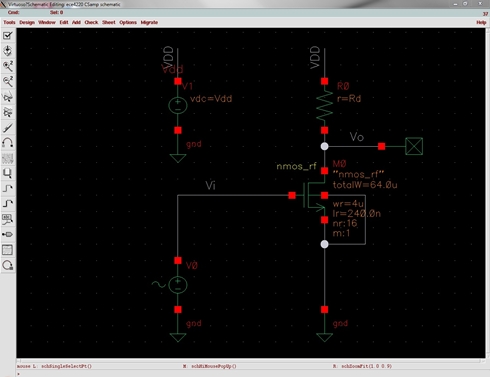Image resolution: width=490 pixels, height=377 pixels.
Task: Open the Command Options form icon
Action: click(8, 250)
